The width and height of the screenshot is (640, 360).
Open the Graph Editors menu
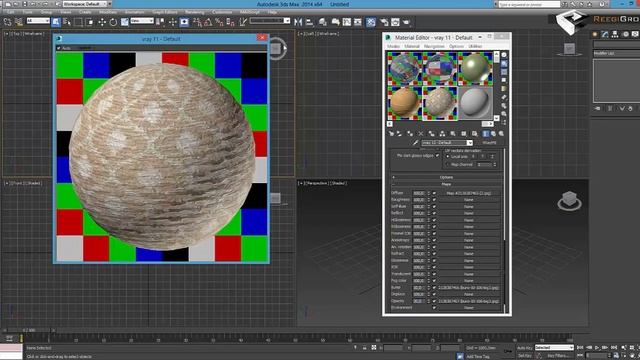click(x=165, y=12)
